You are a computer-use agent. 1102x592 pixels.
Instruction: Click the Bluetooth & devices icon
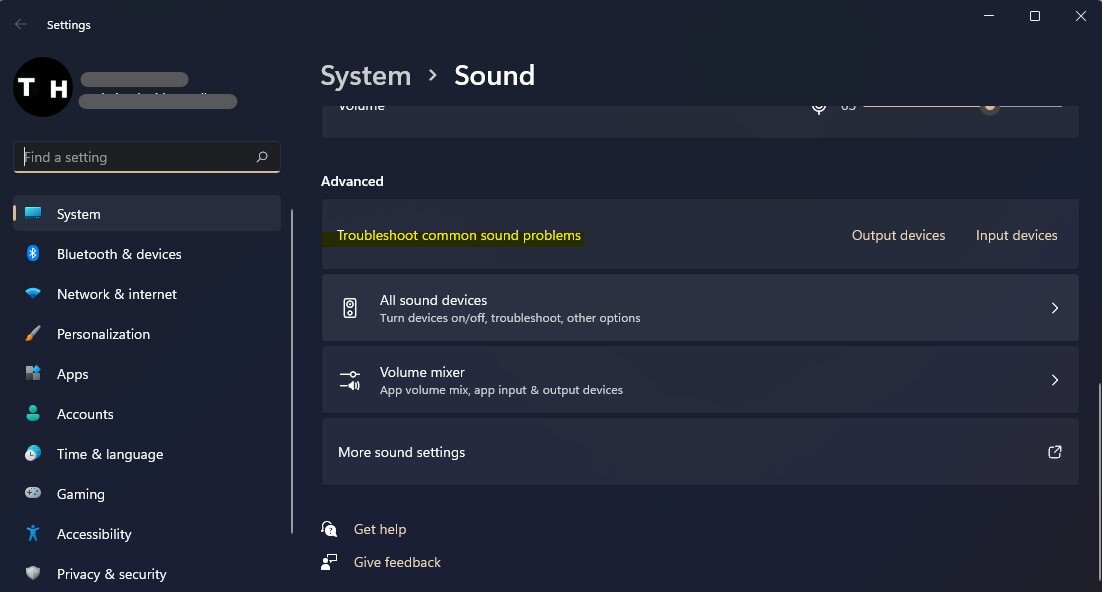(x=33, y=254)
